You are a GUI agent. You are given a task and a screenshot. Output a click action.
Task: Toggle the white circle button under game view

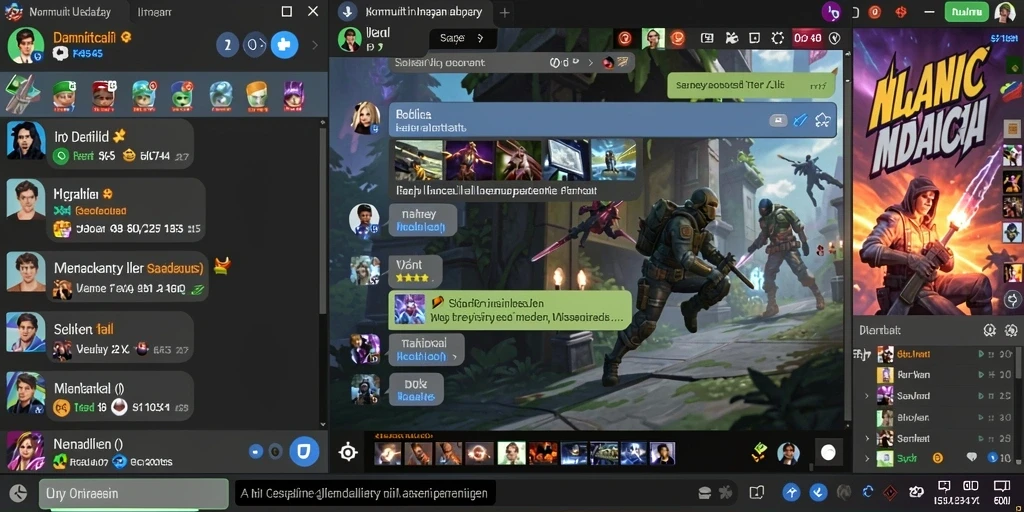coord(828,453)
